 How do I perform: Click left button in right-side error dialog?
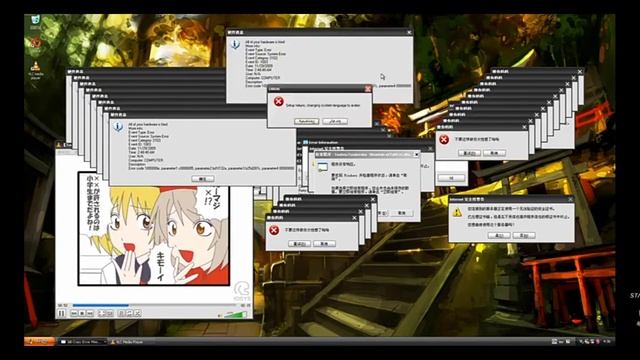[x=469, y=153]
